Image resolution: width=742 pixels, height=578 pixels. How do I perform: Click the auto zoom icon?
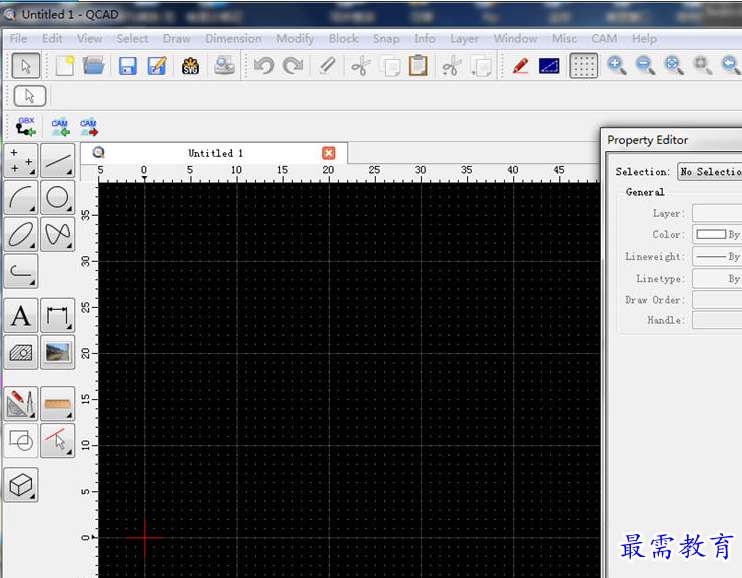[x=674, y=65]
